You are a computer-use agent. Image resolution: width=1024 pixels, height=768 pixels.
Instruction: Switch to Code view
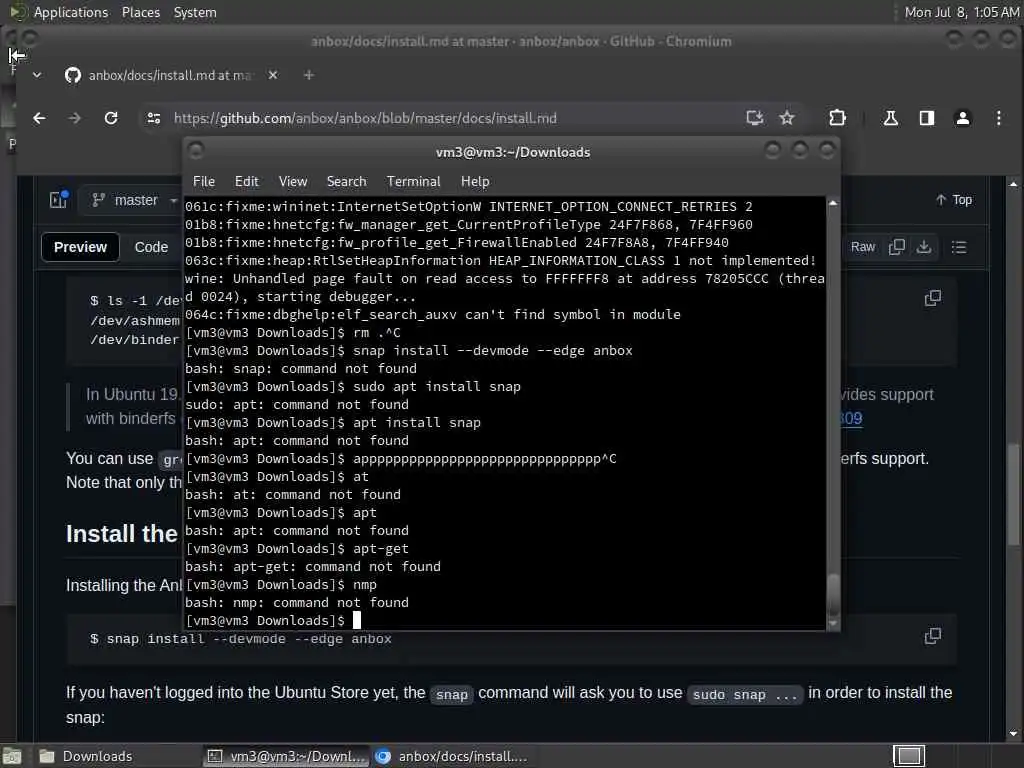(x=151, y=247)
